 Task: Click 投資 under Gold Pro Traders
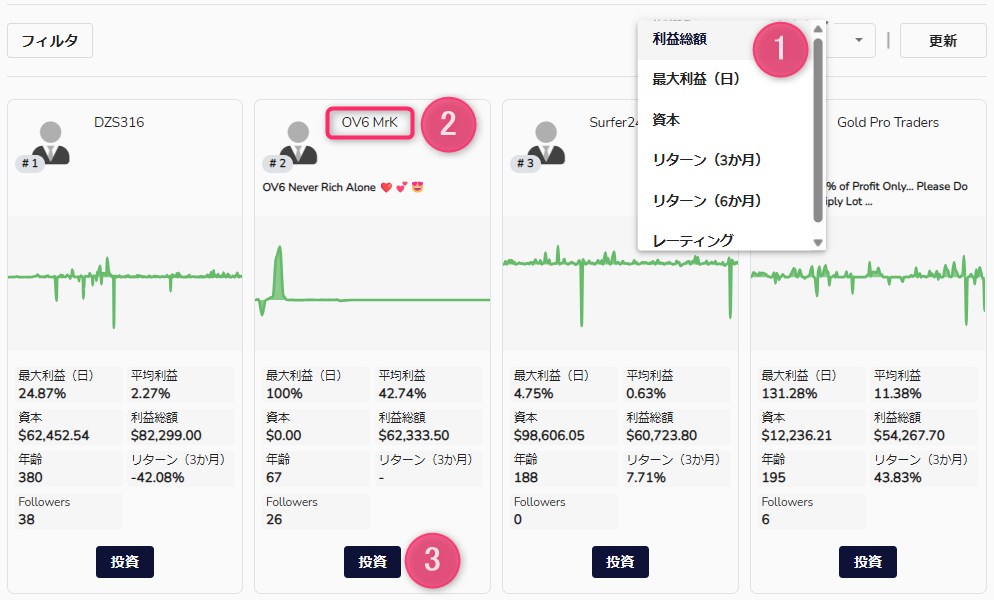[866, 562]
